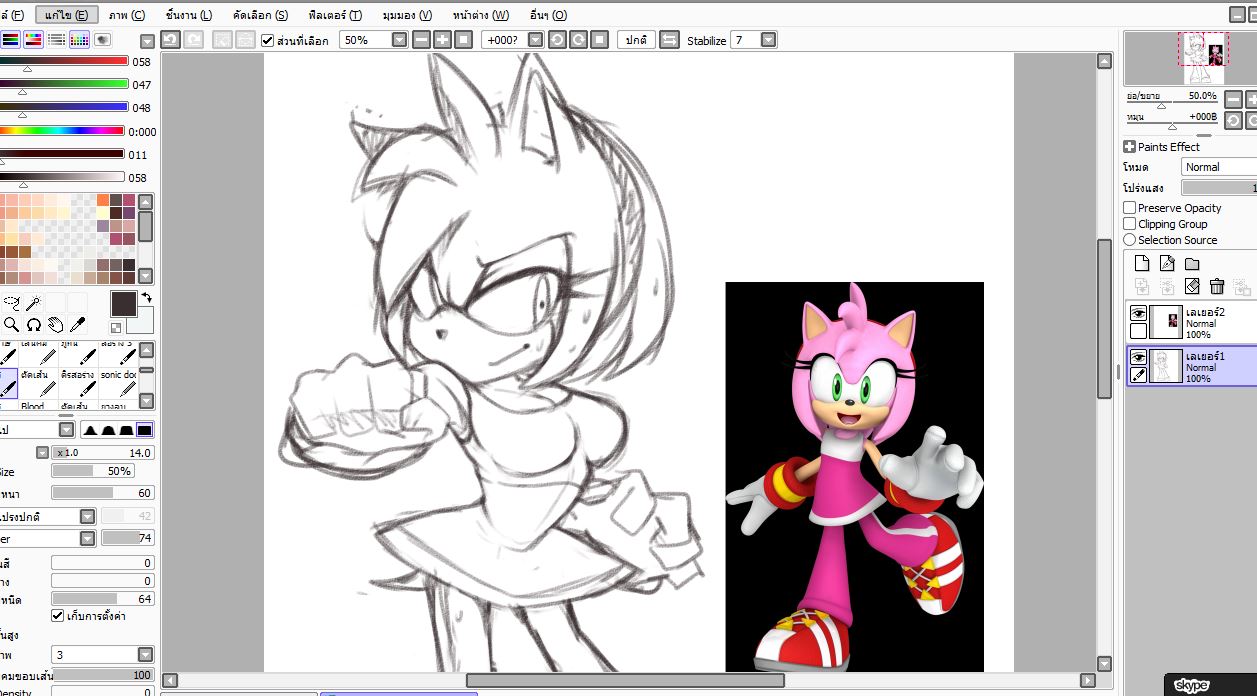Click the toolbar zoom out minus button
This screenshot has height=696, width=1257.
coord(421,39)
